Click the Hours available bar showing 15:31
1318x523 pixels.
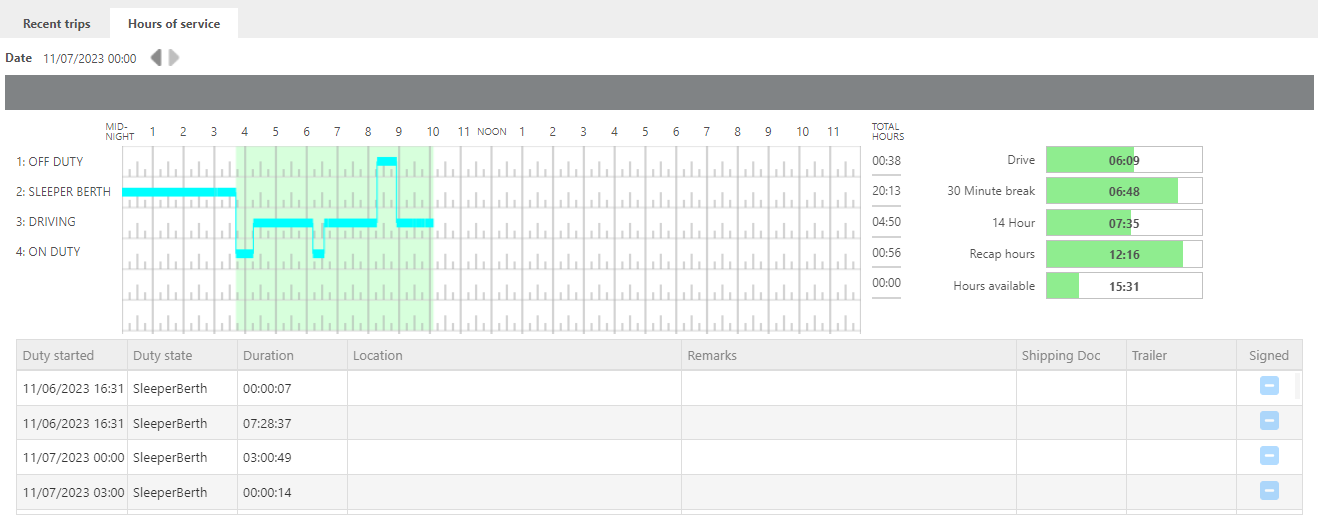pyautogui.click(x=1124, y=286)
